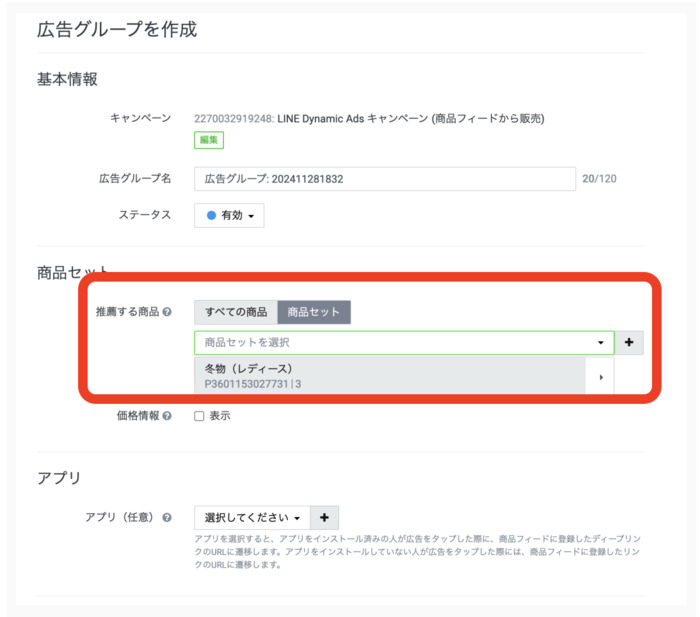This screenshot has width=700, height=617.
Task: Click the plus button beside the app dropdown
Action: (x=325, y=518)
